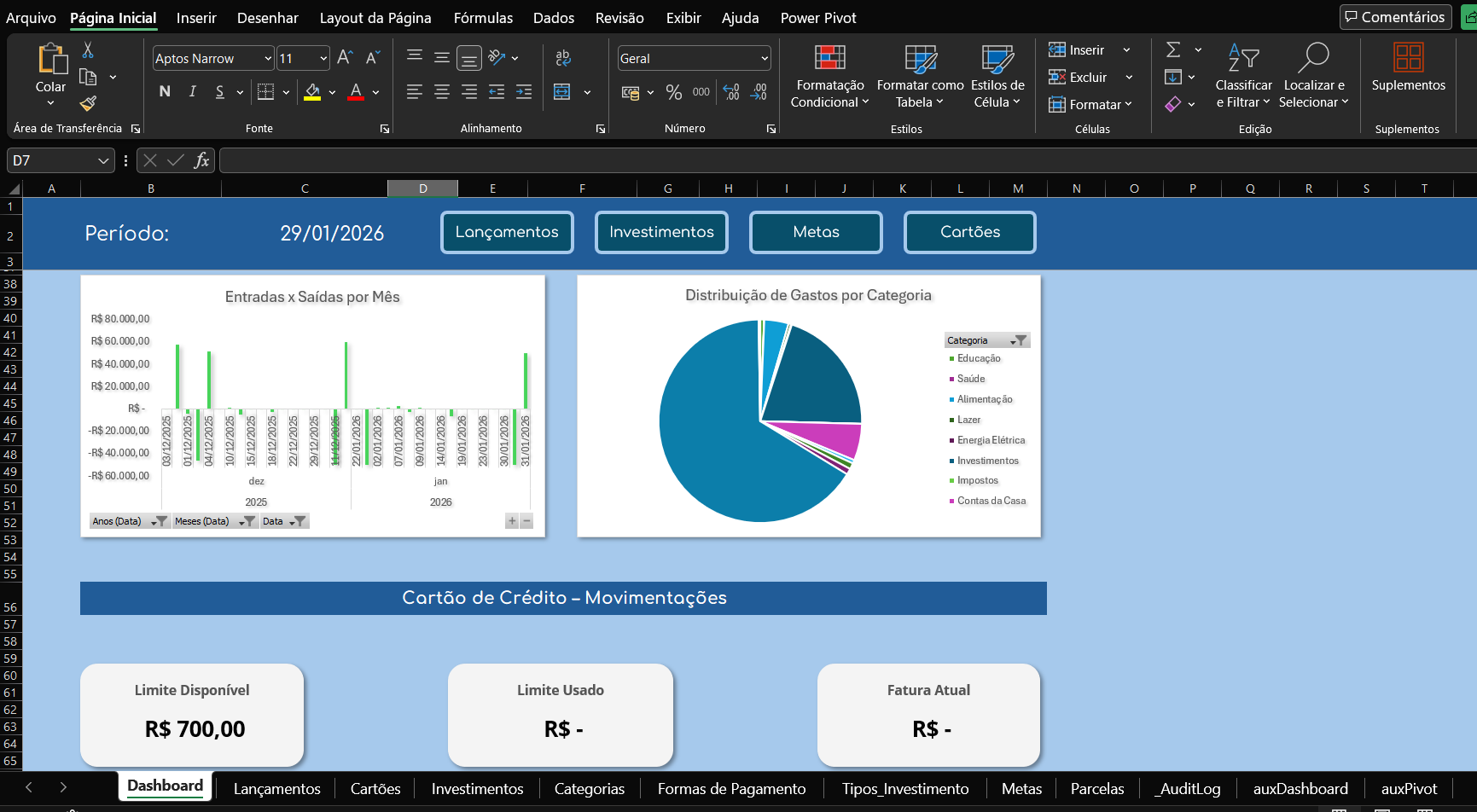Expand the Name Box D7 dropdown
1477x812 pixels.
pos(103,160)
